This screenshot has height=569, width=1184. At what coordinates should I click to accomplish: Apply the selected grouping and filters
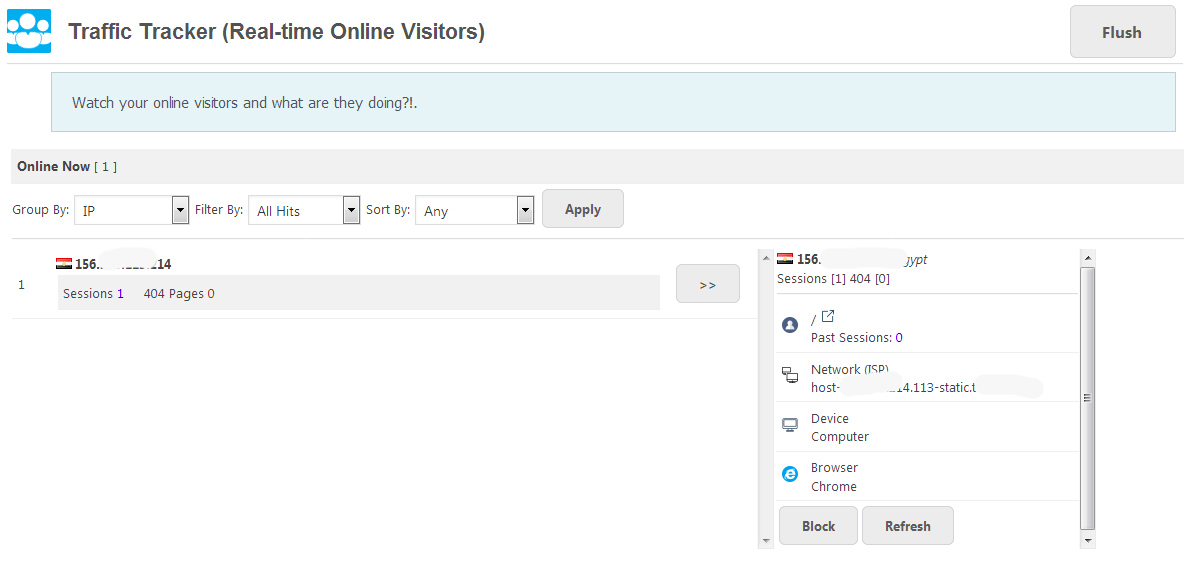click(x=583, y=209)
